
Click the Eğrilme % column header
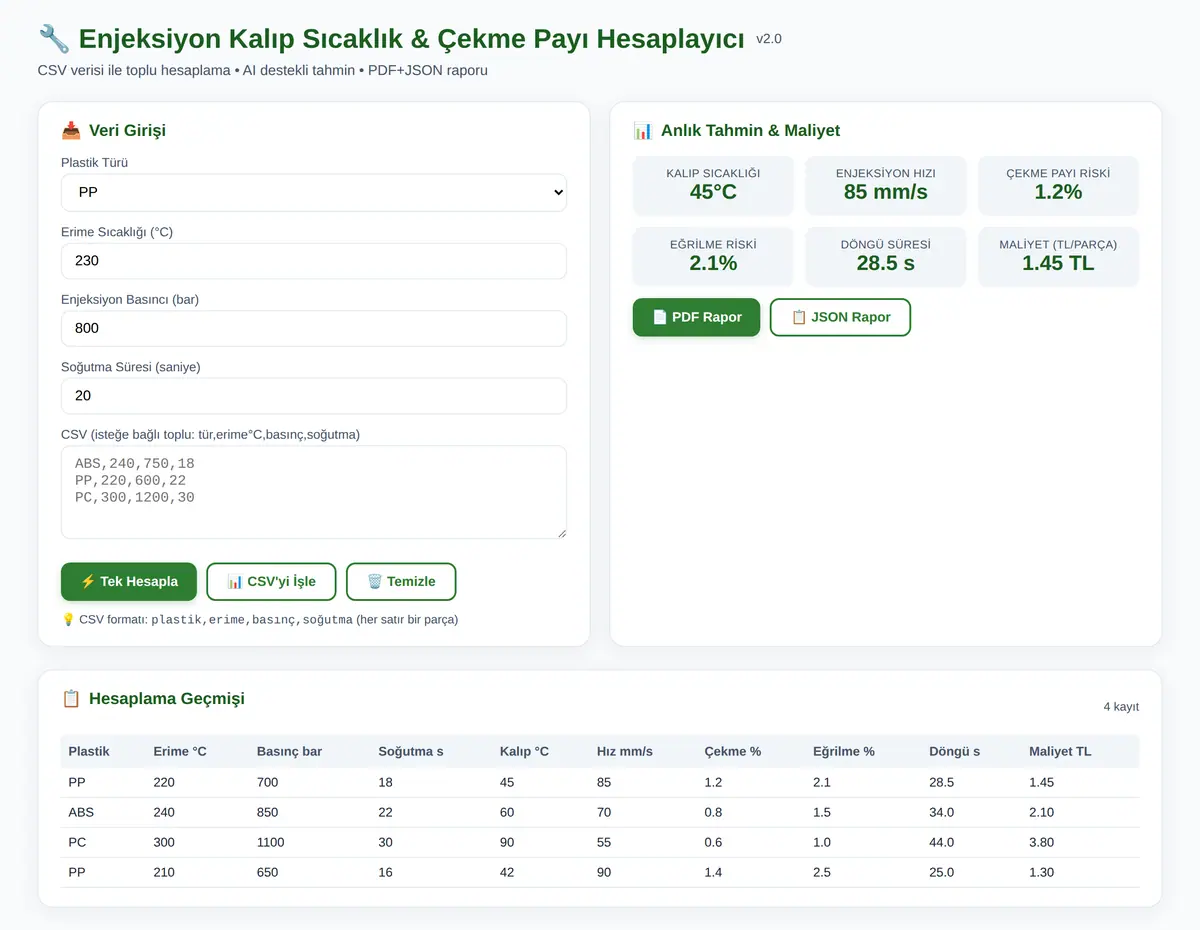point(844,751)
